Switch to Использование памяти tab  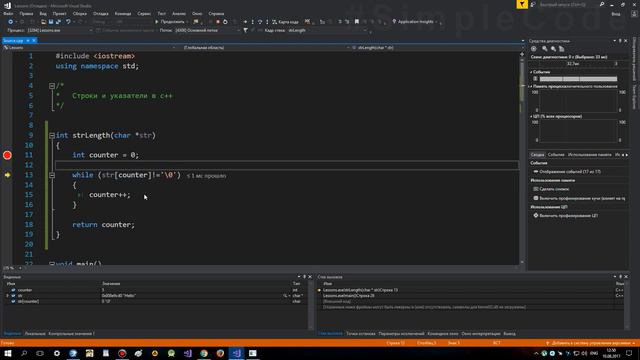[590, 155]
